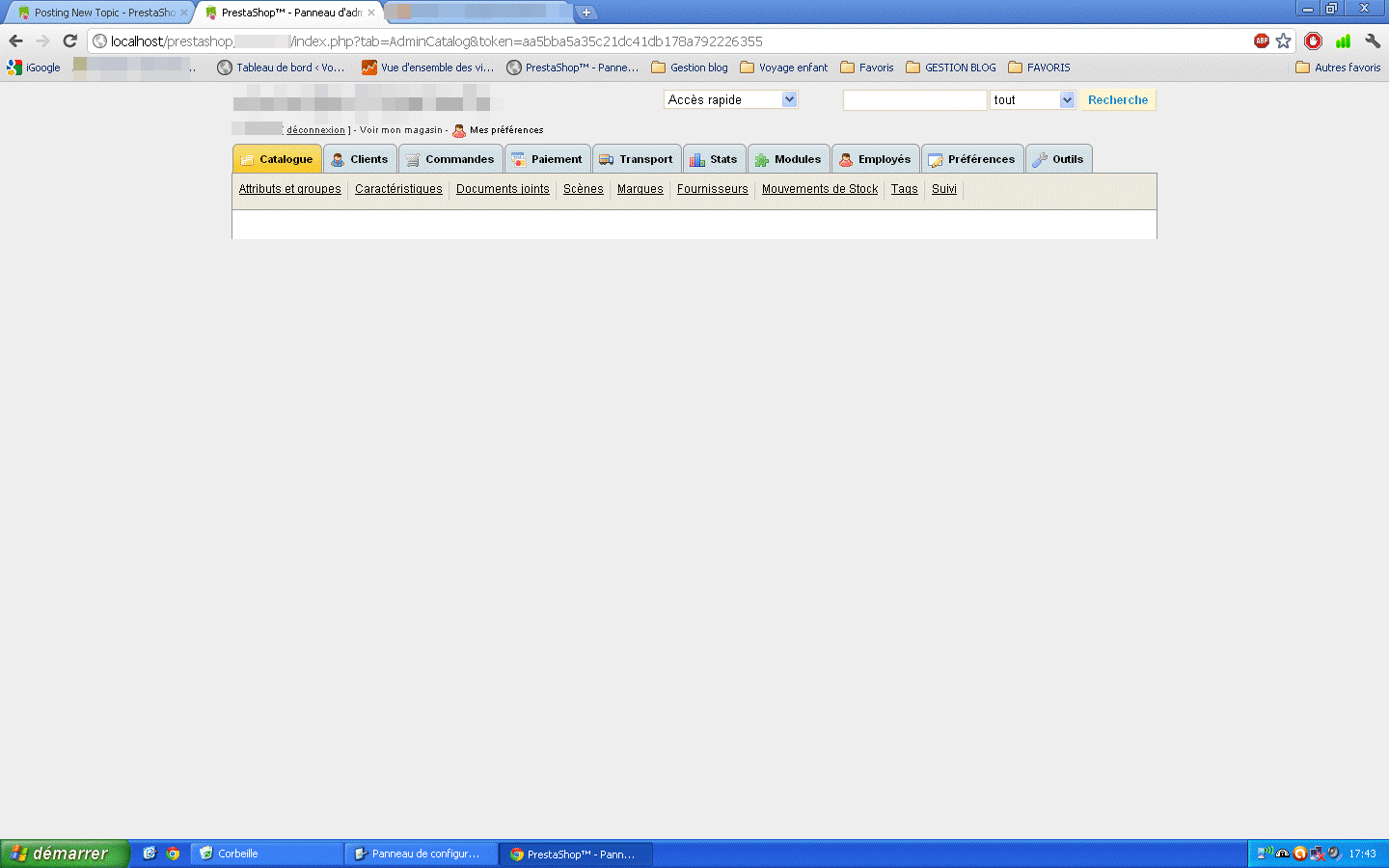Open the iGoogle bookmark
The width and height of the screenshot is (1389, 868).
pos(34,68)
